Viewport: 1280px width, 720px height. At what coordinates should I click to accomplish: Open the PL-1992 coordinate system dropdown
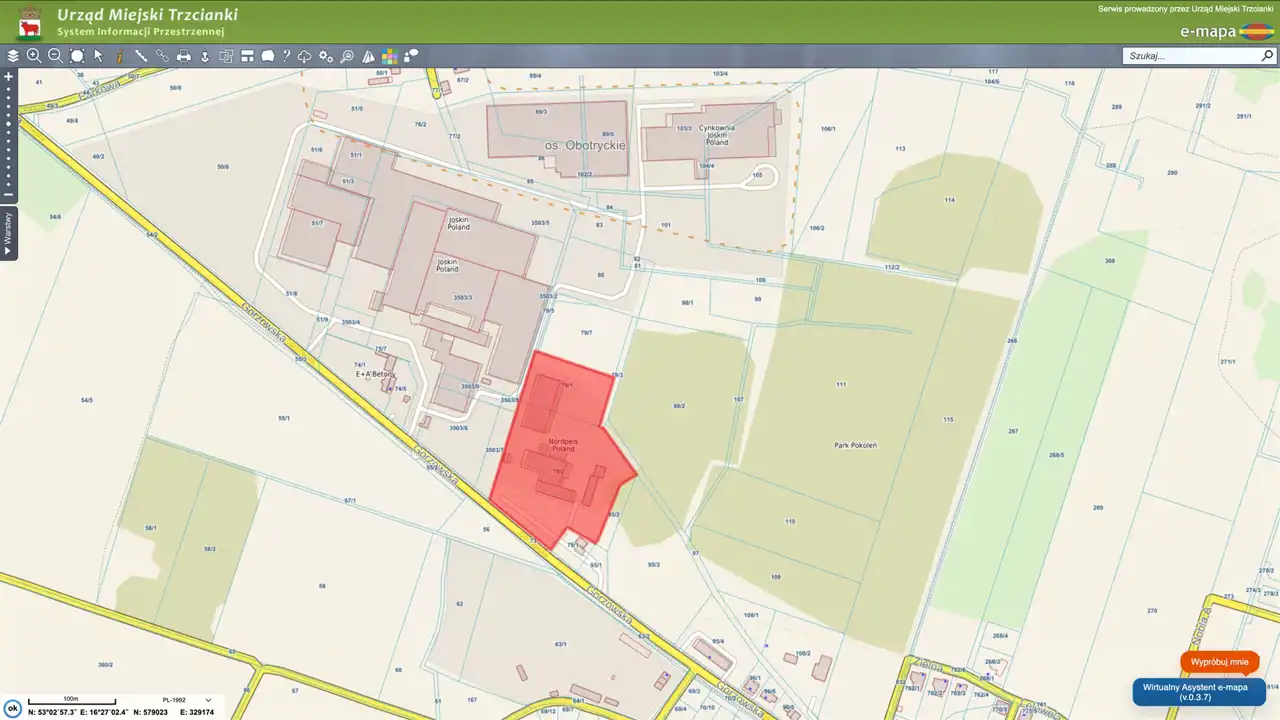point(208,700)
